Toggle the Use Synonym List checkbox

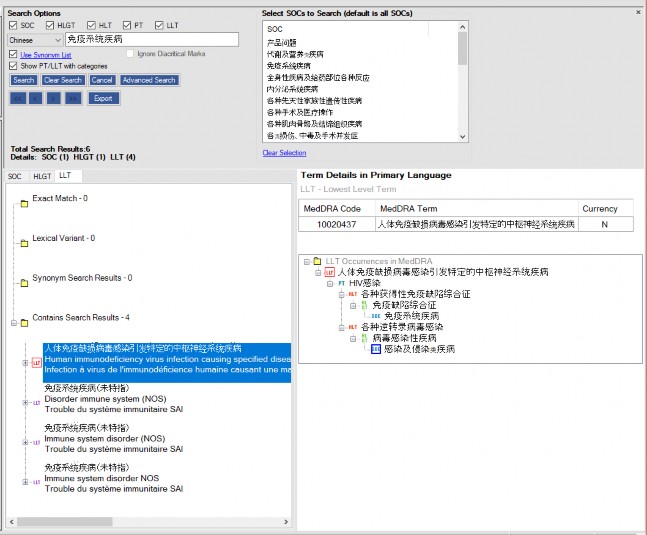coord(13,53)
